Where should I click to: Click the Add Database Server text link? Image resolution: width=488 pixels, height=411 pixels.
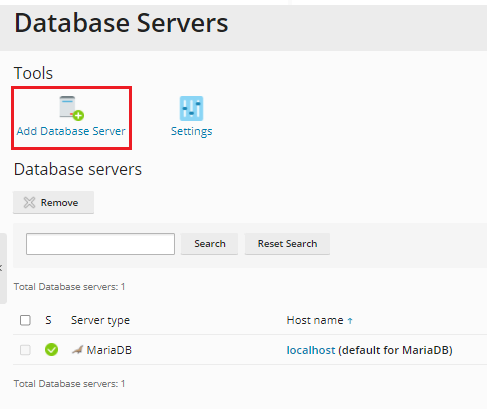click(x=71, y=131)
